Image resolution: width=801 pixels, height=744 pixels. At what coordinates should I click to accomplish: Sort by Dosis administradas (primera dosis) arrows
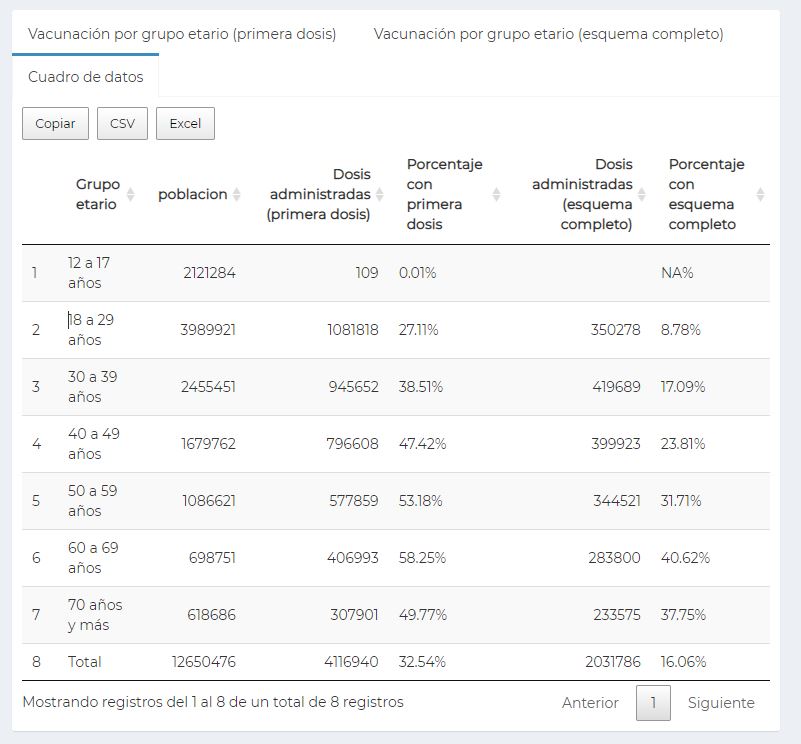coord(379,195)
